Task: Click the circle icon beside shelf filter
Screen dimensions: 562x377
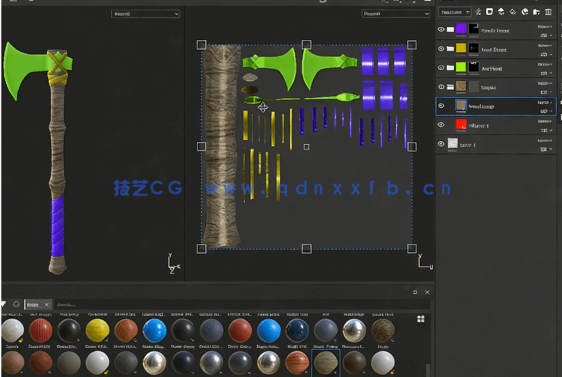Action: [16, 304]
